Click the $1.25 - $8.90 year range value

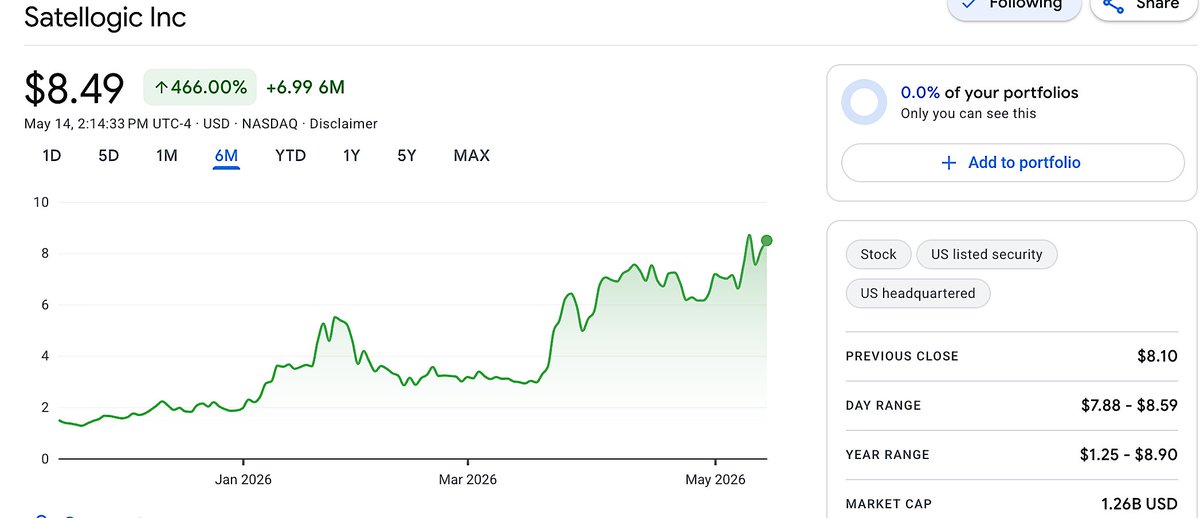coord(1129,455)
